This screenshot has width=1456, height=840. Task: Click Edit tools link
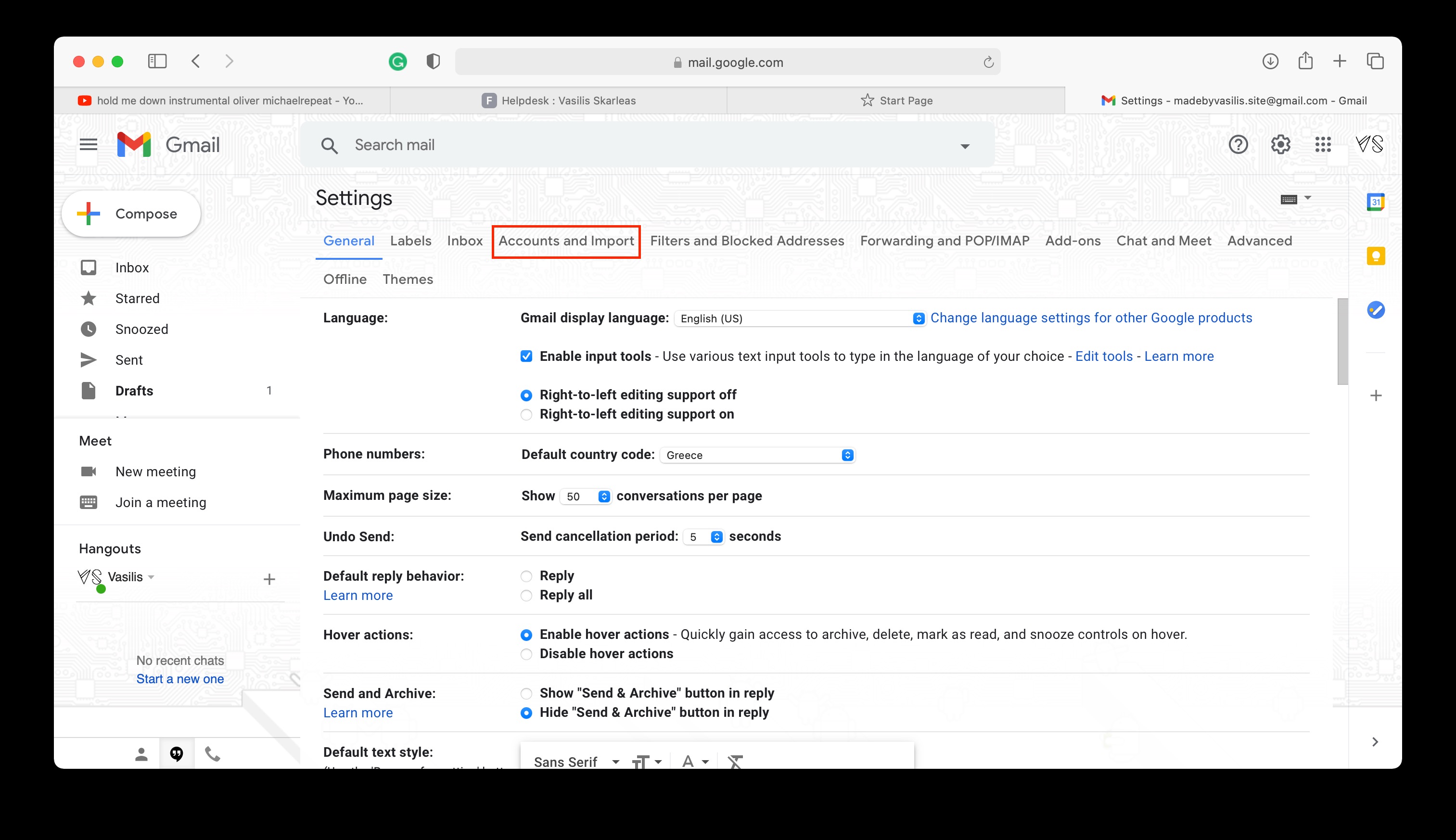tap(1103, 356)
